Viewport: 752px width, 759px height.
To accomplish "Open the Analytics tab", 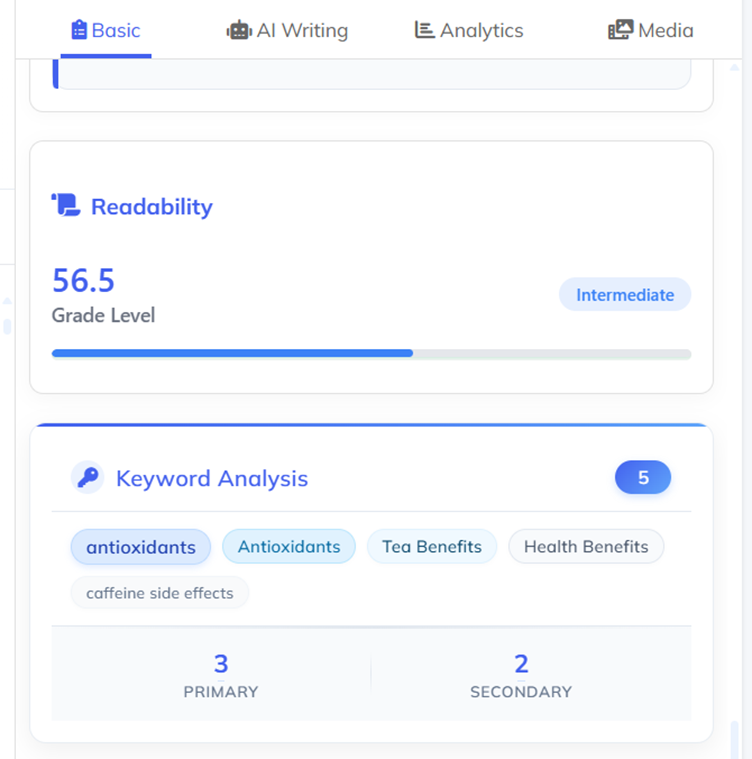I will [x=469, y=30].
